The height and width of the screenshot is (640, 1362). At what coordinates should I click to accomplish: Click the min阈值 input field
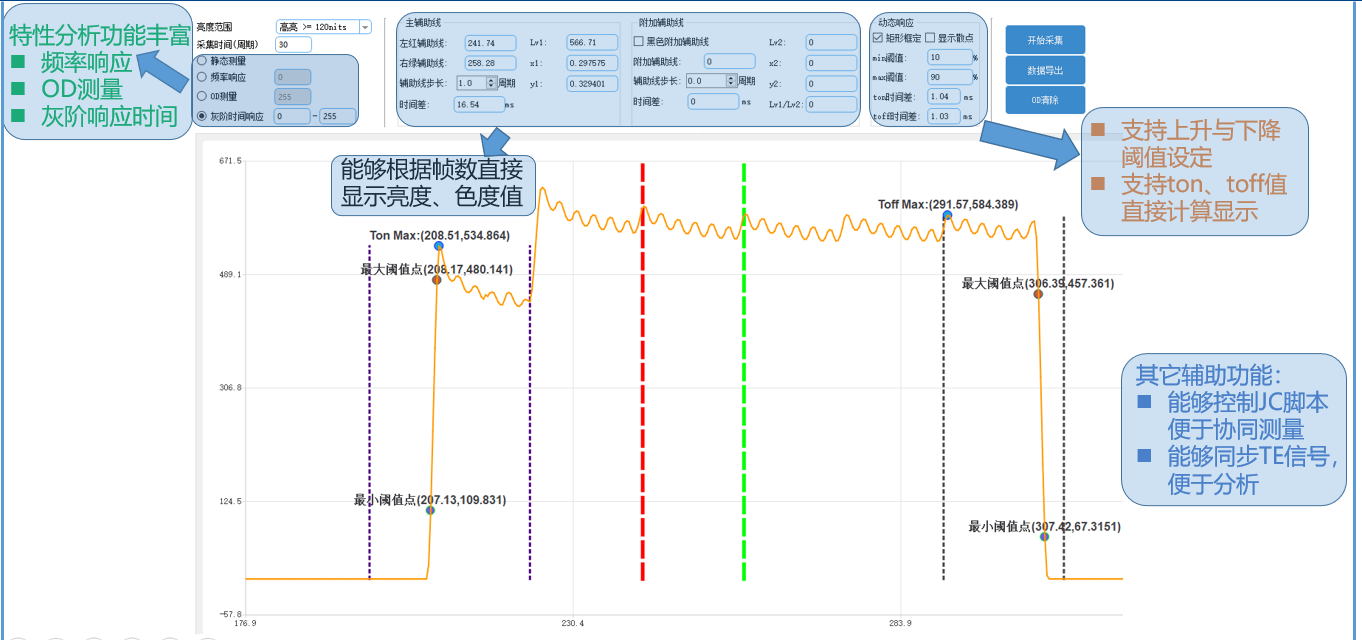948,58
